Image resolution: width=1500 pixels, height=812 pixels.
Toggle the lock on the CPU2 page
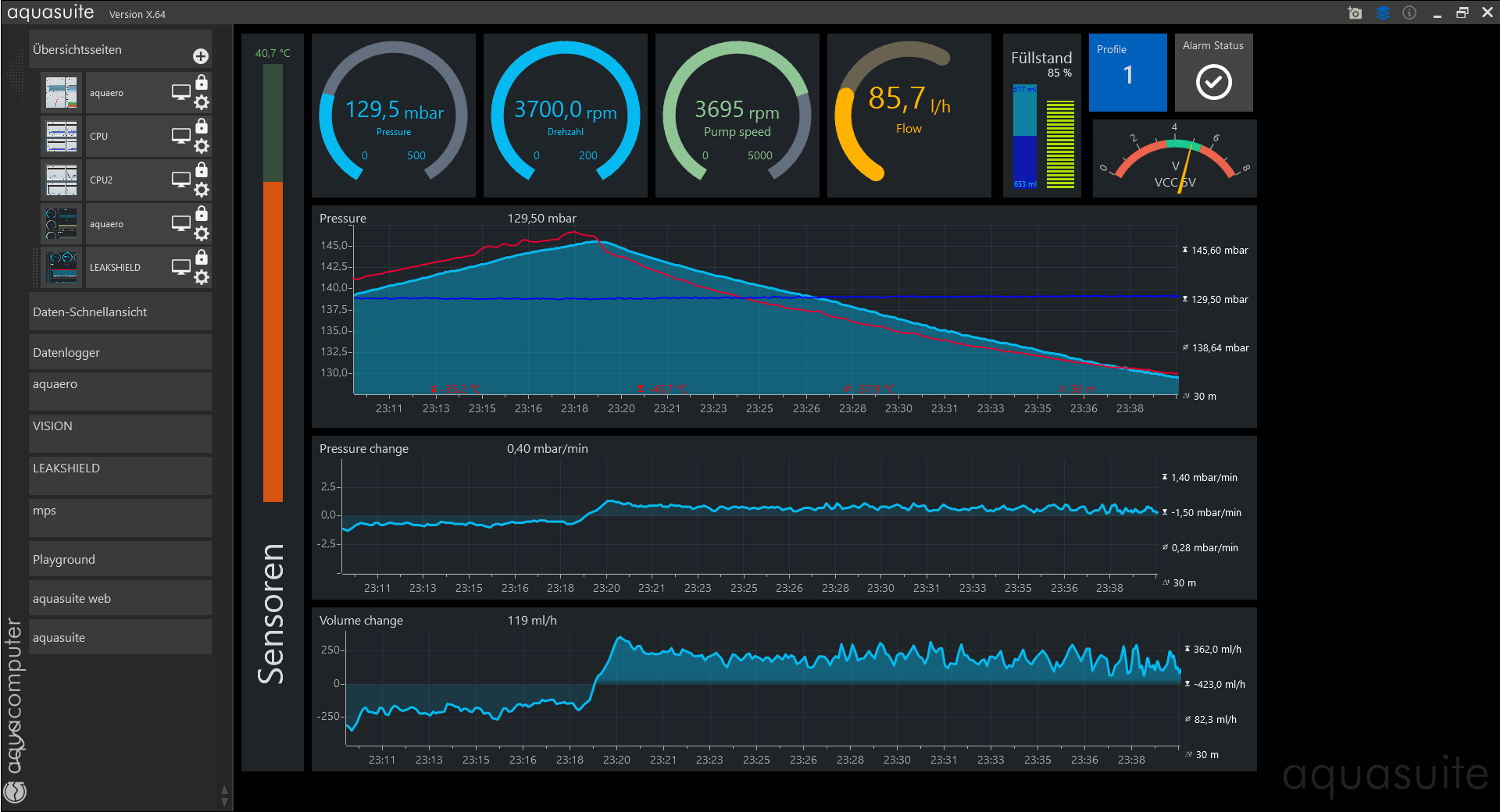[202, 169]
